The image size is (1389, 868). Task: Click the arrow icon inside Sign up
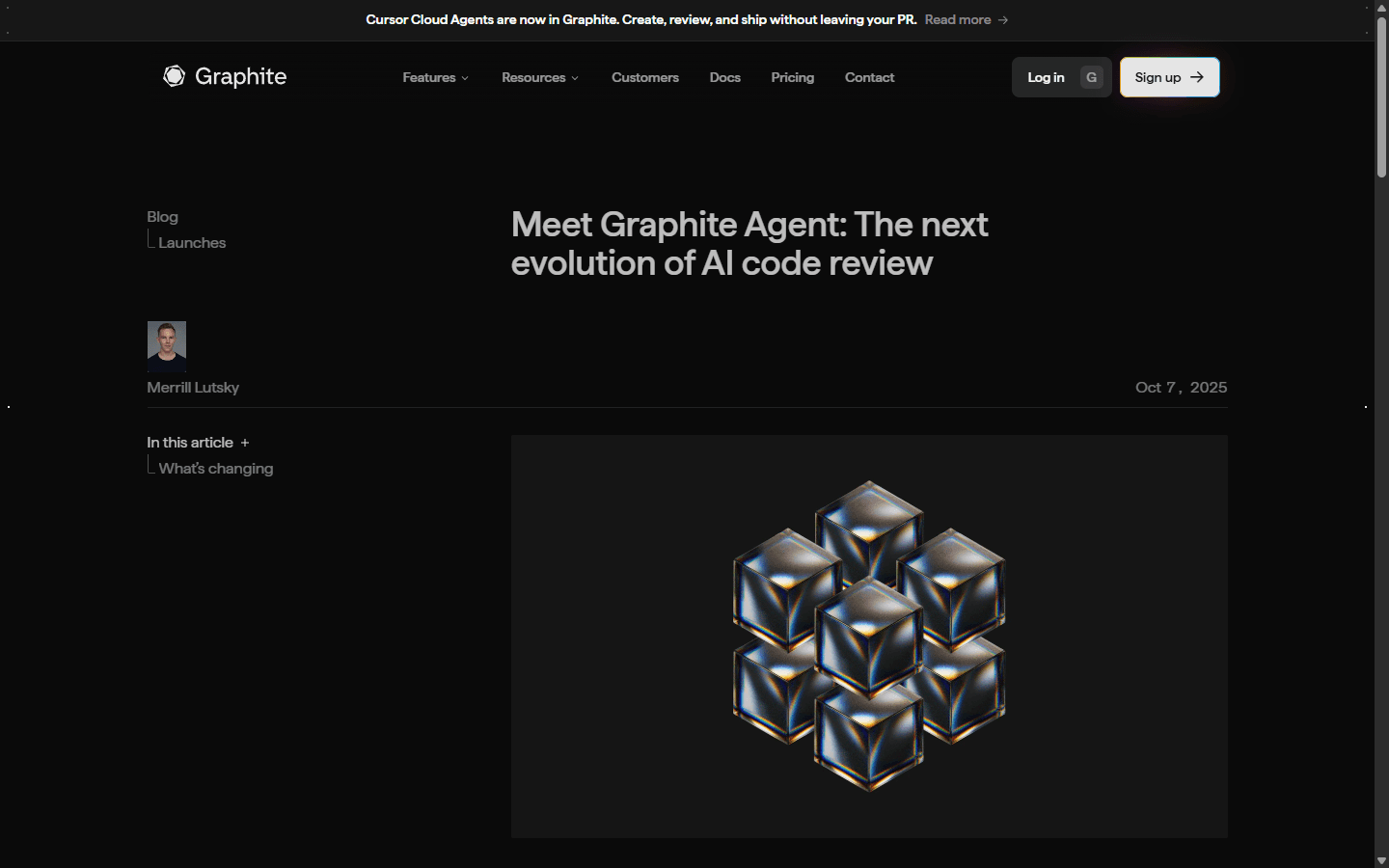[1197, 77]
